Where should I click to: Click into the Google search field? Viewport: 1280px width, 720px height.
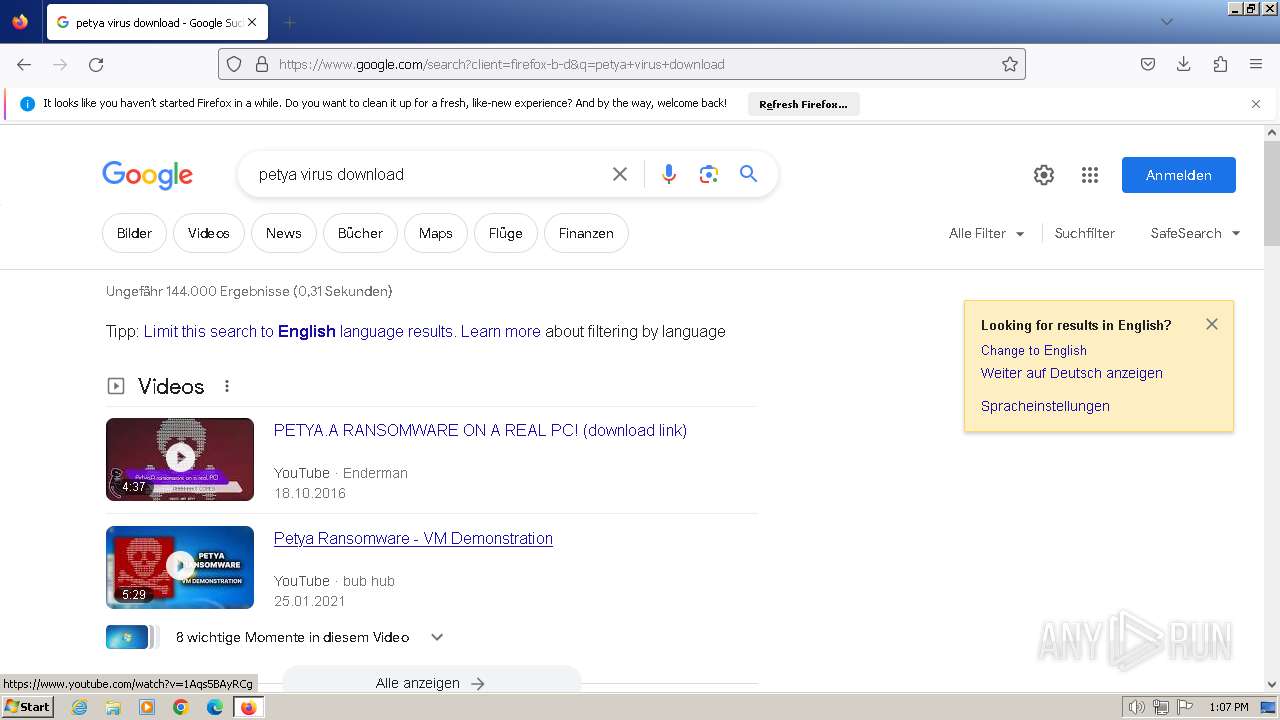[430, 174]
